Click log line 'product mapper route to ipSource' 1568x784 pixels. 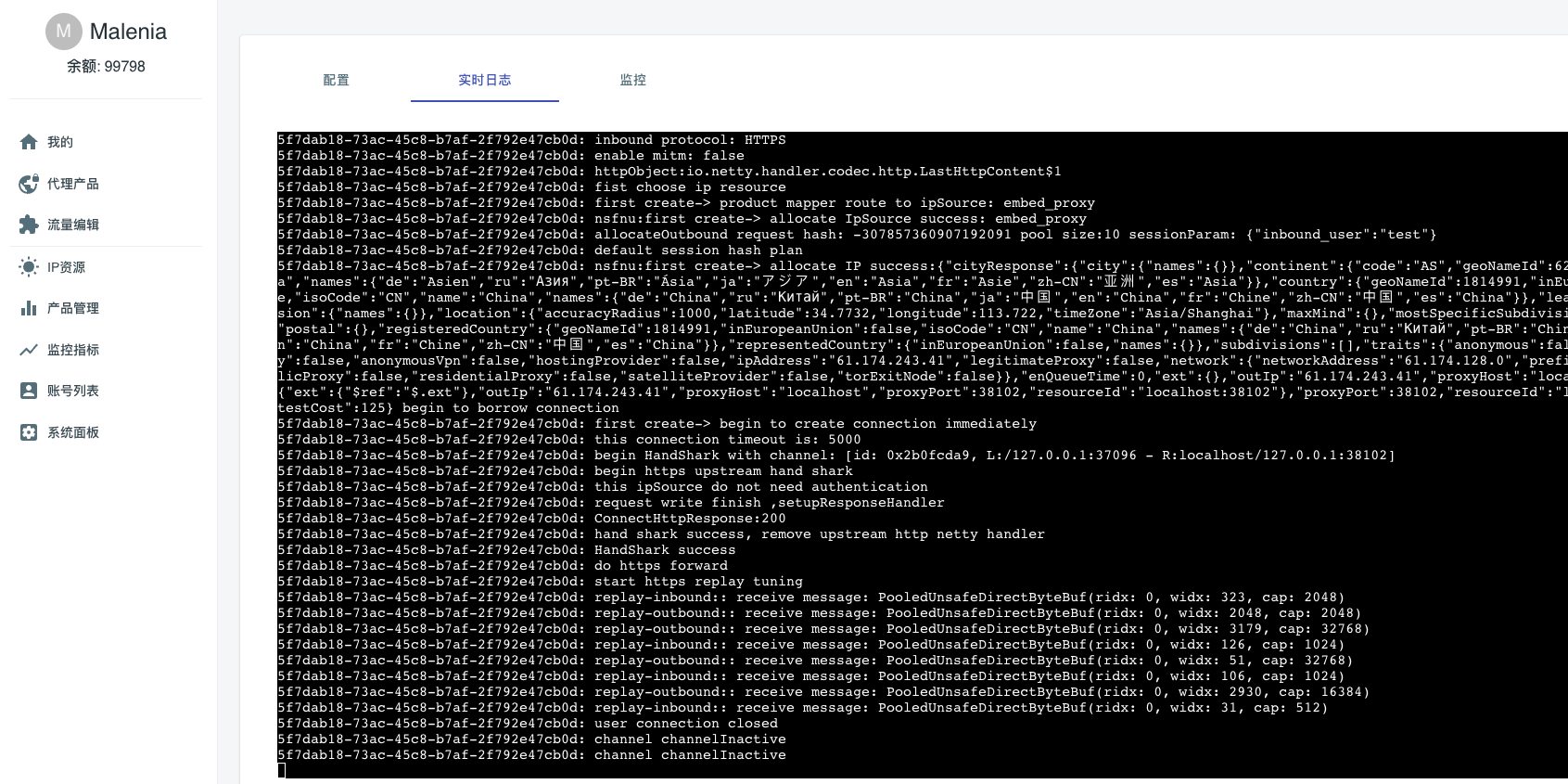[x=686, y=203]
